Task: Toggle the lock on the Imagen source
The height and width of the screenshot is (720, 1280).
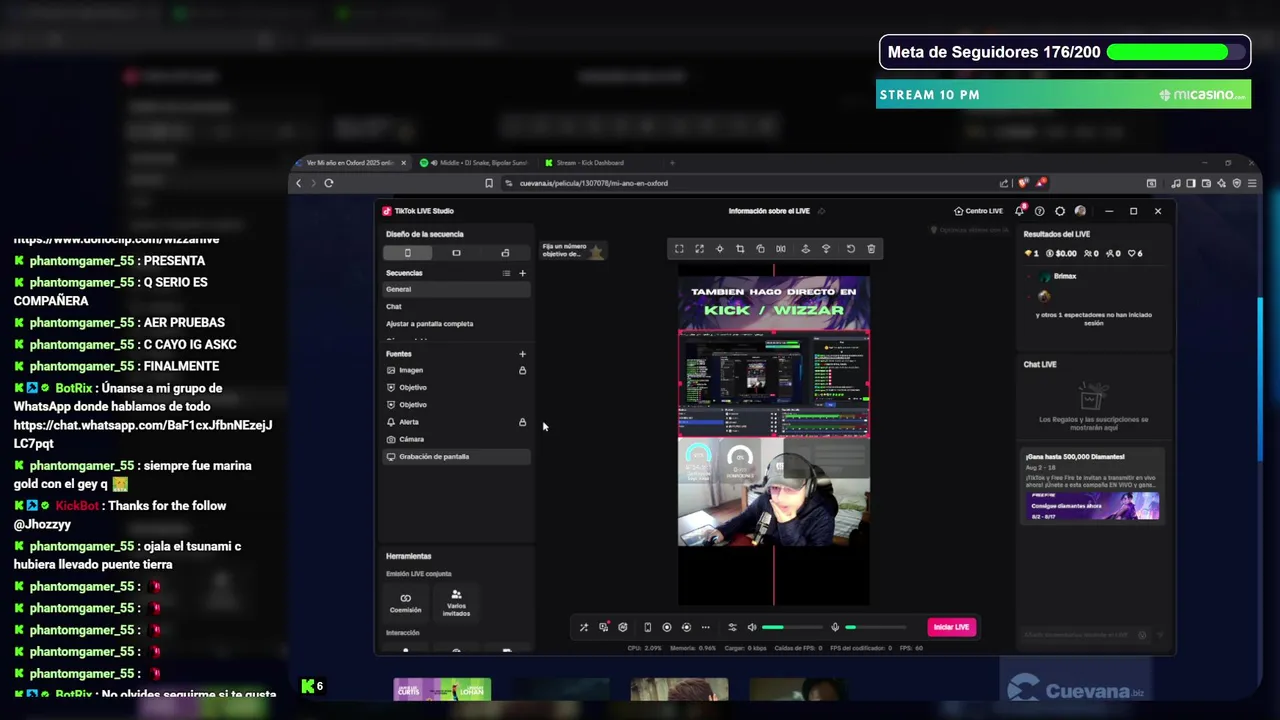Action: [522, 370]
